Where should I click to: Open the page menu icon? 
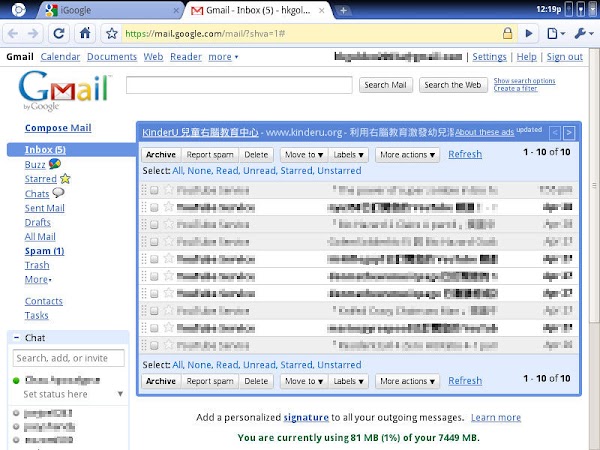click(x=555, y=34)
